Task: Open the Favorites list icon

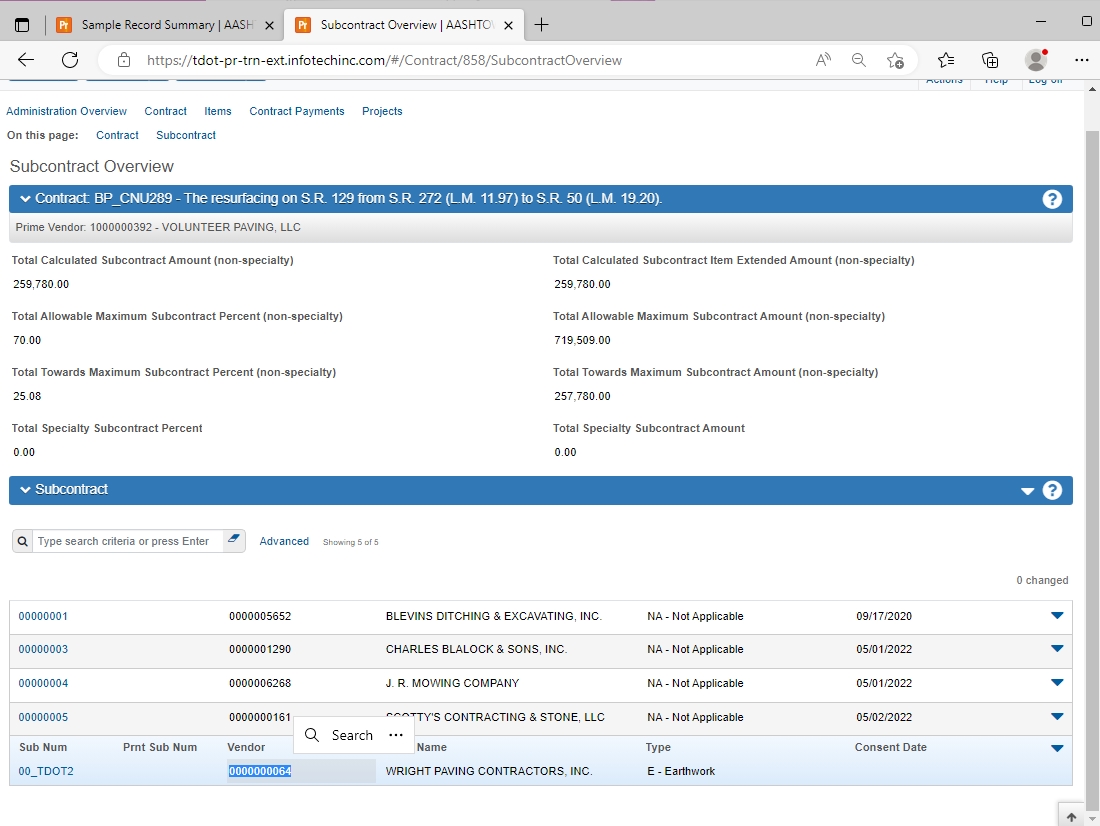Action: coord(946,60)
